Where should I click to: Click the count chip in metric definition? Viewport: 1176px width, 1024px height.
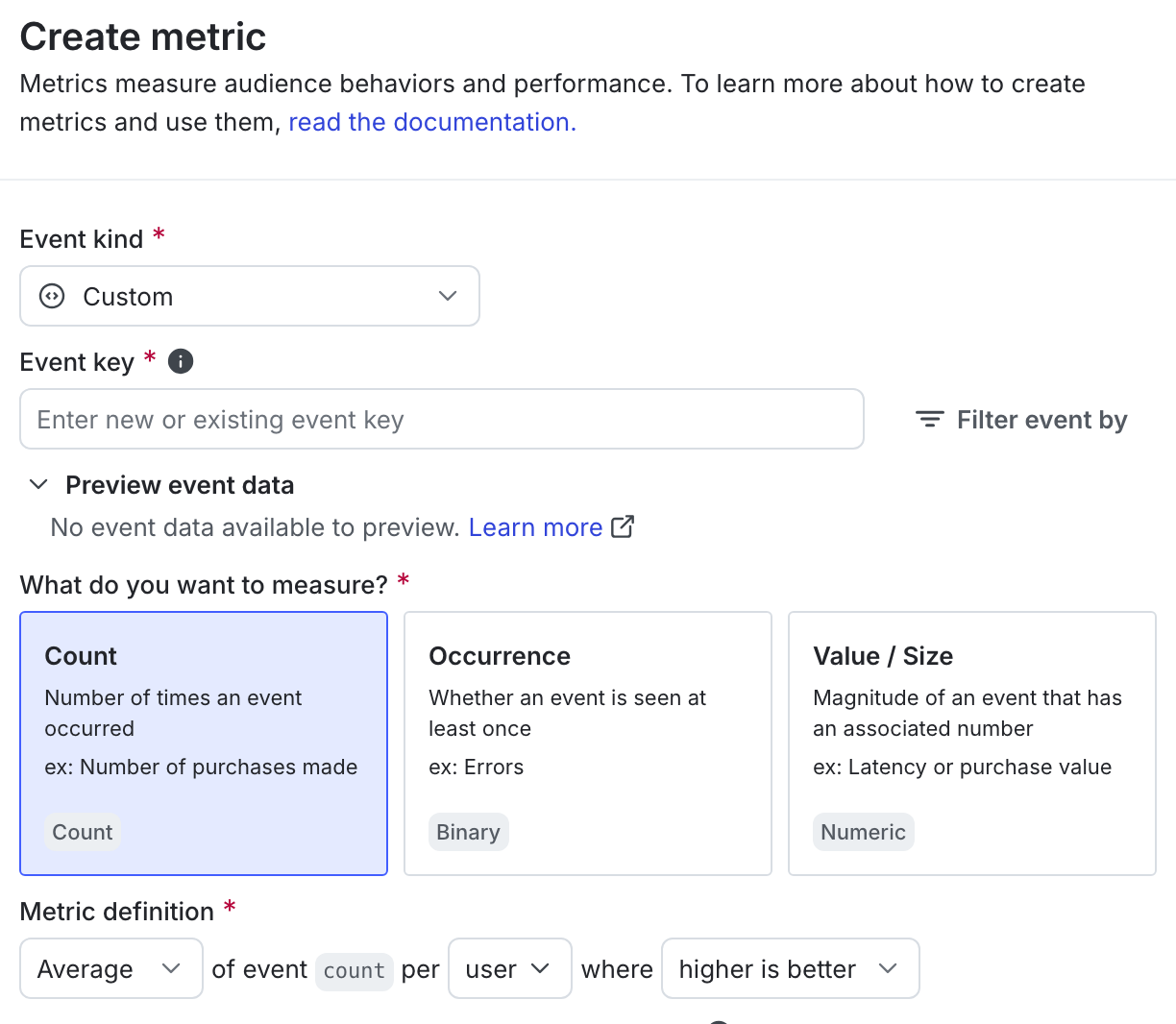pos(354,970)
